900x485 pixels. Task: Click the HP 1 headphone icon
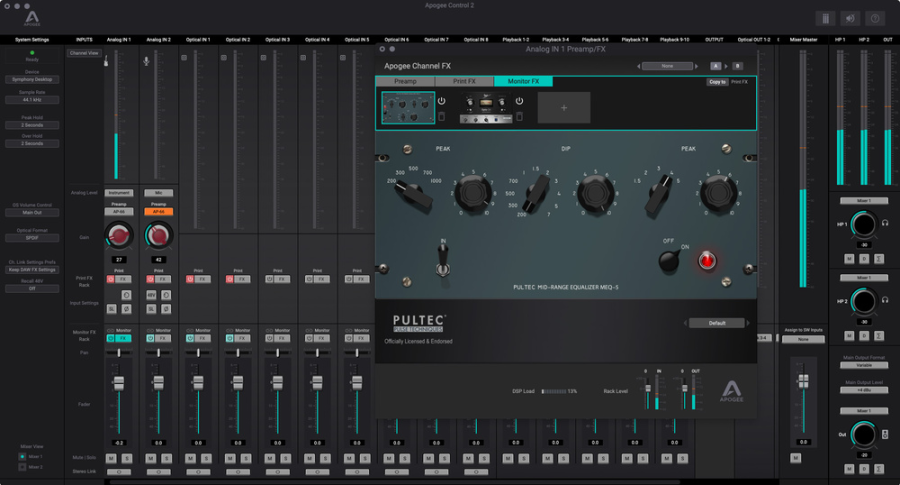(x=885, y=223)
